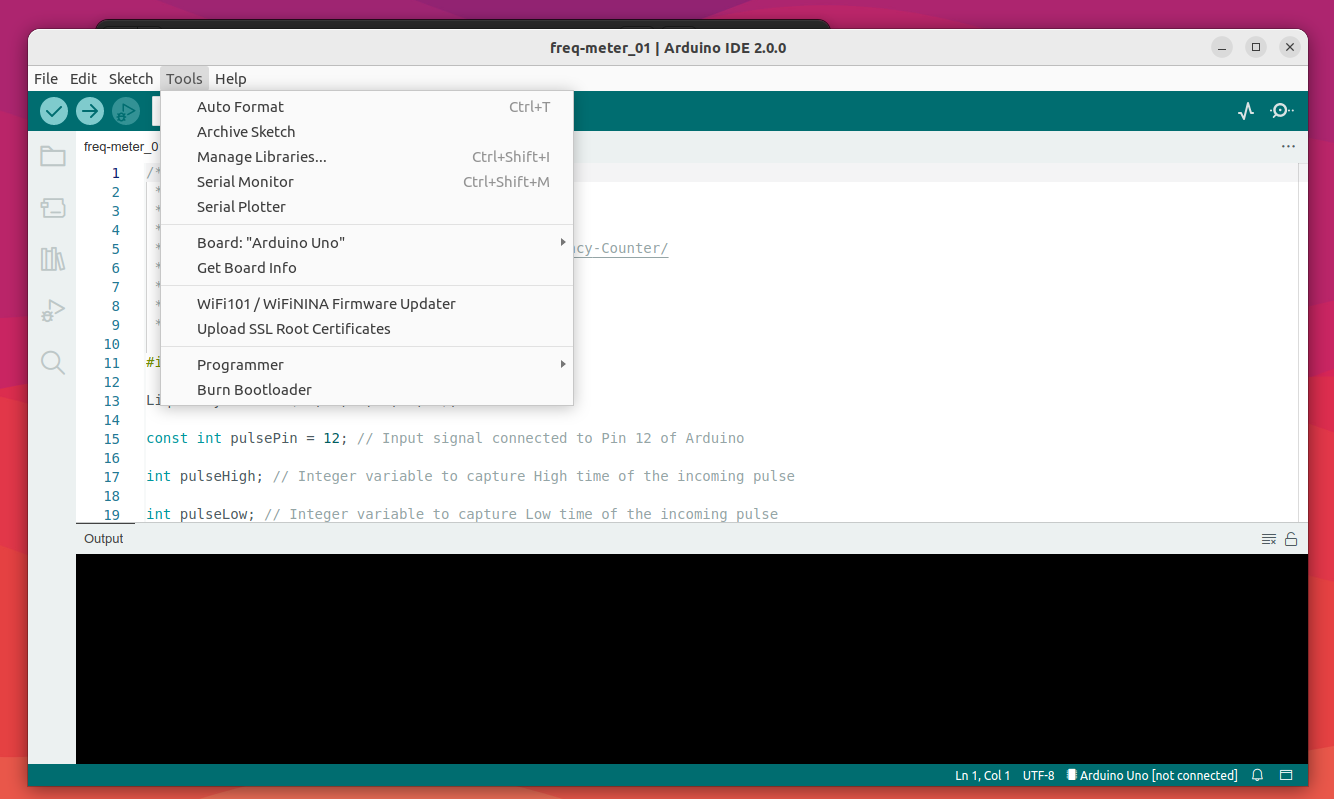This screenshot has width=1334, height=799.
Task: Close the open Tools menu
Action: click(x=185, y=79)
